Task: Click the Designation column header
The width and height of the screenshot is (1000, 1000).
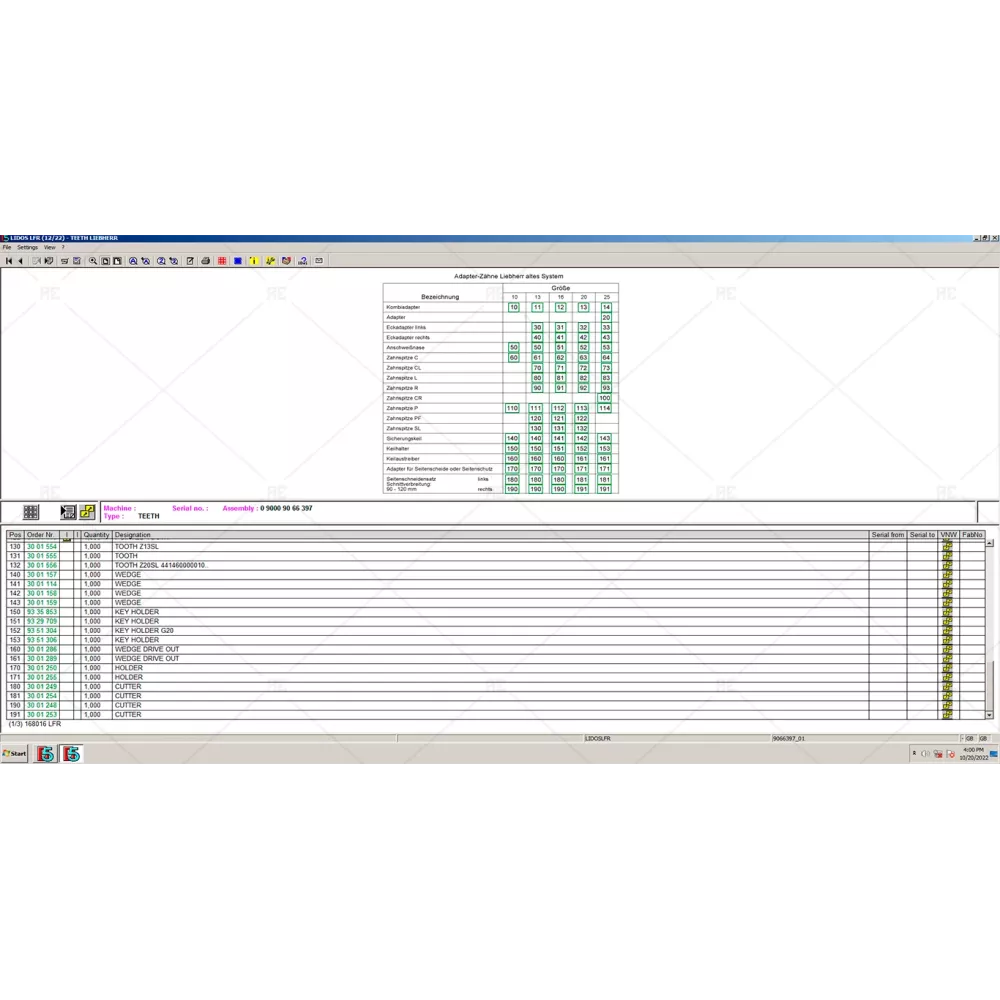Action: pos(133,535)
